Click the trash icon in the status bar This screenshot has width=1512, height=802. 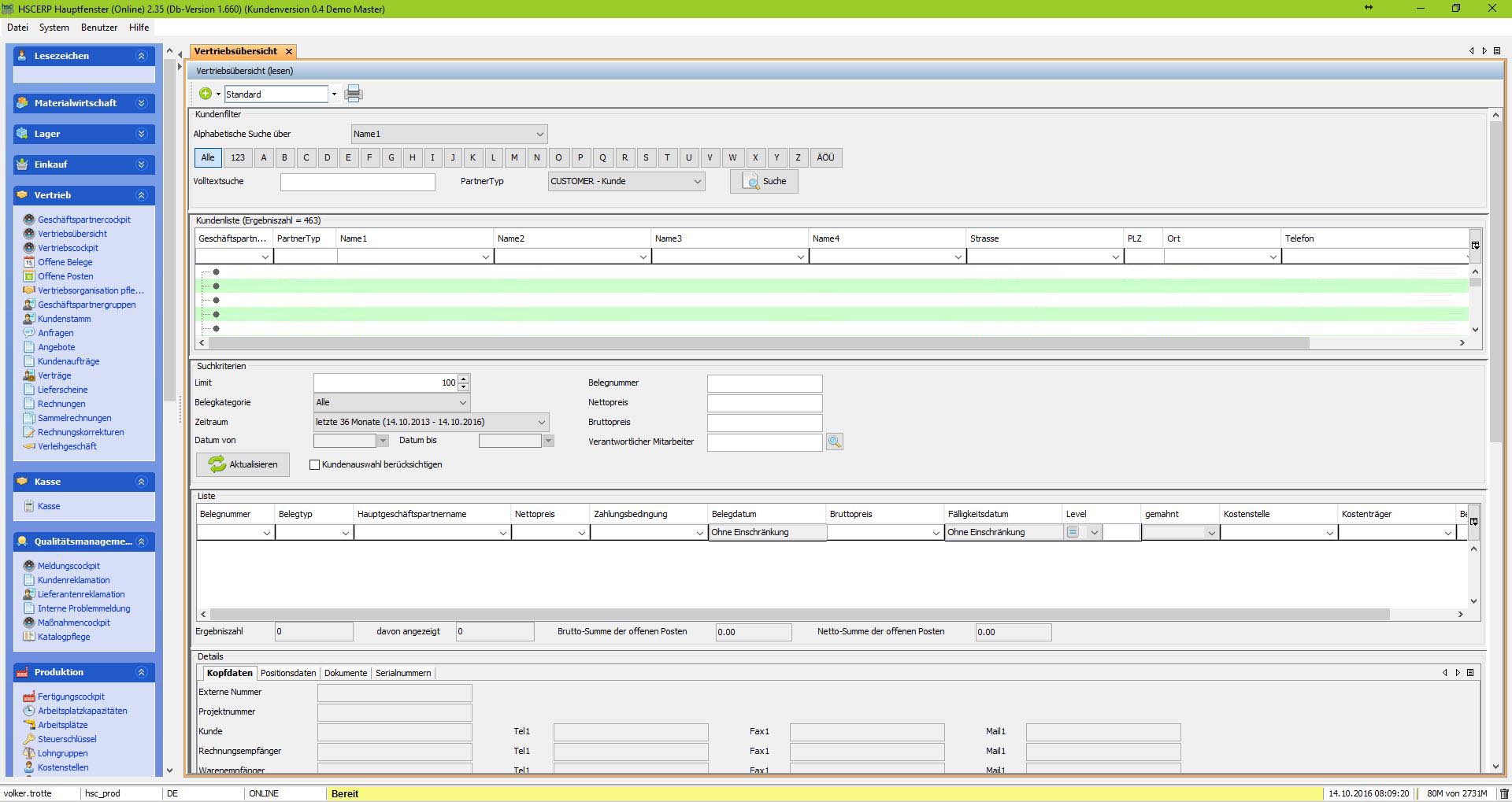[x=1503, y=793]
